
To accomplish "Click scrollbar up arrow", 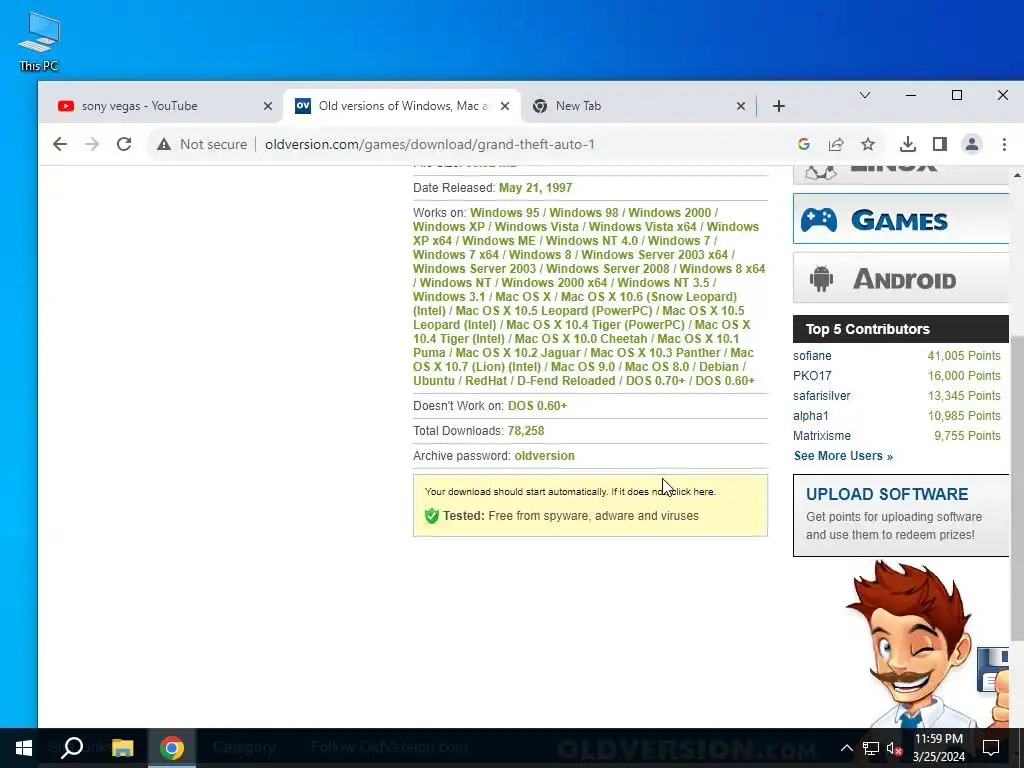I will click(1016, 175).
